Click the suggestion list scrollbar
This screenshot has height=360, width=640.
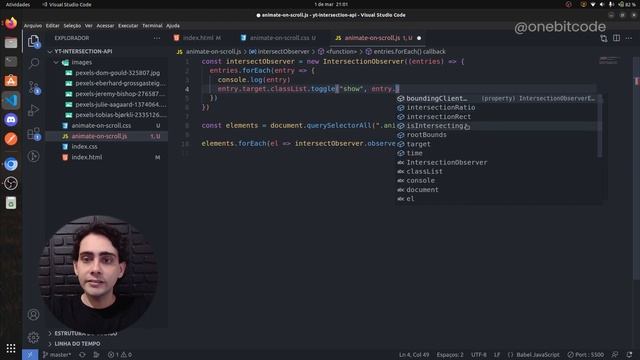tap(600, 126)
